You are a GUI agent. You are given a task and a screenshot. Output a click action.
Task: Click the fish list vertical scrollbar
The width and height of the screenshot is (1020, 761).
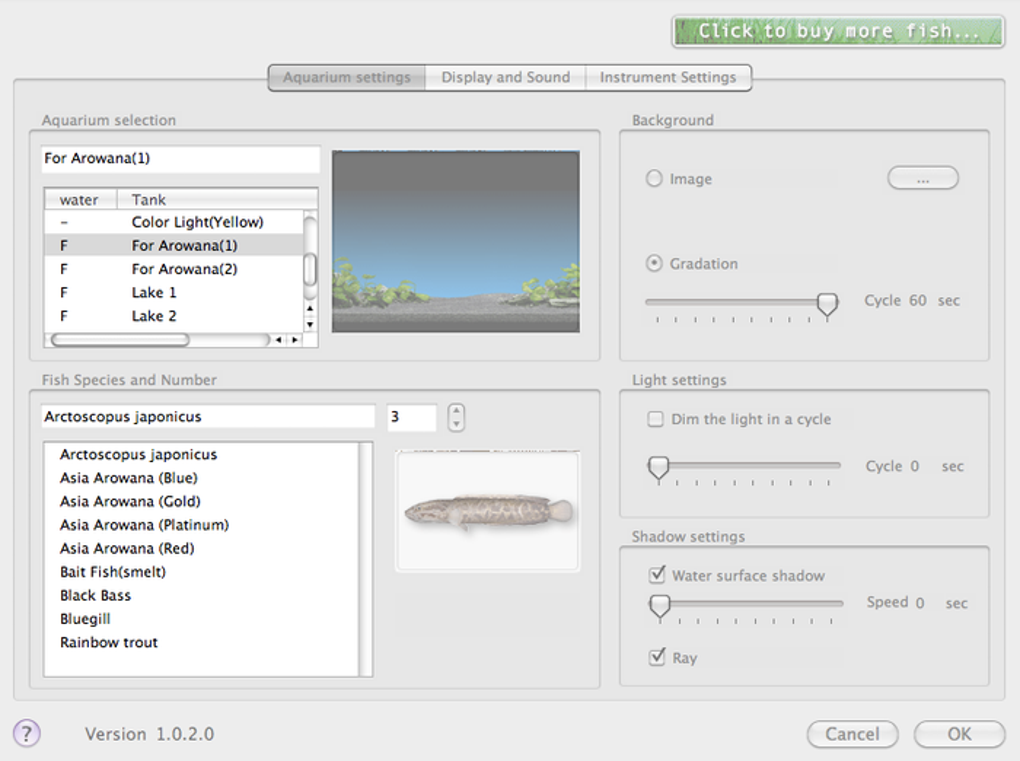(x=366, y=559)
